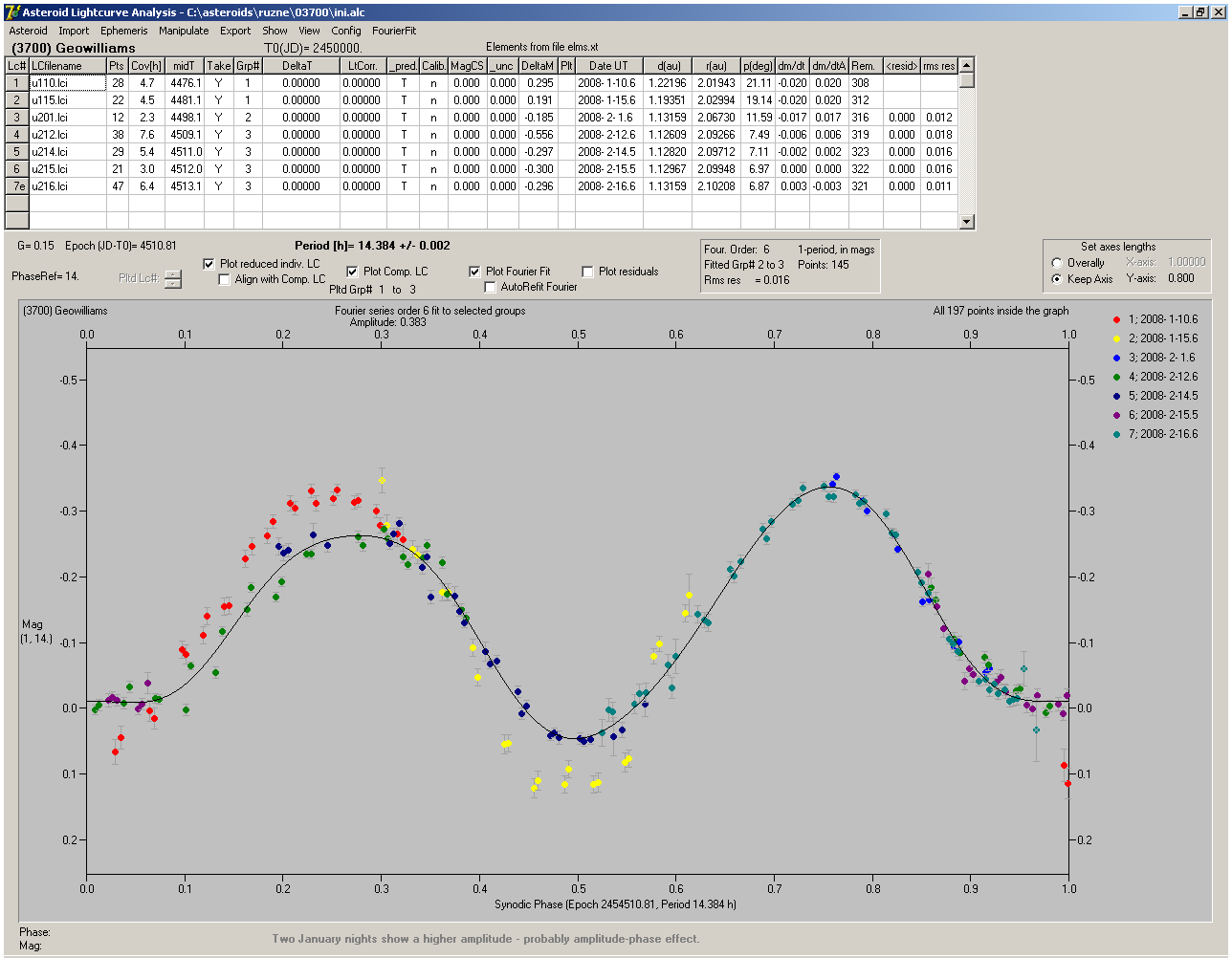Click the table scrollbar up arrow
This screenshot has height=958, width=1232.
tap(967, 65)
